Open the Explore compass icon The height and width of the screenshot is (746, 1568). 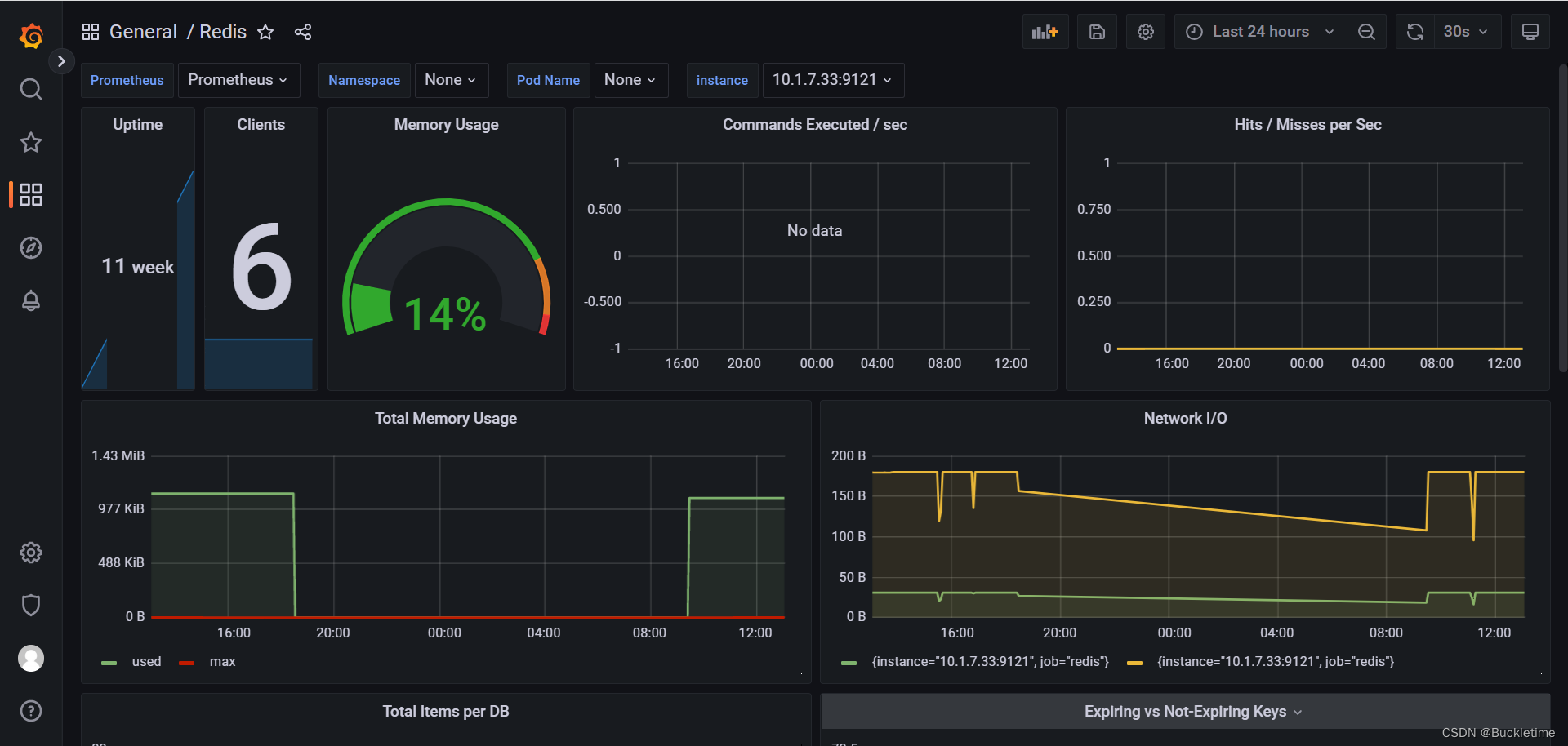31,247
